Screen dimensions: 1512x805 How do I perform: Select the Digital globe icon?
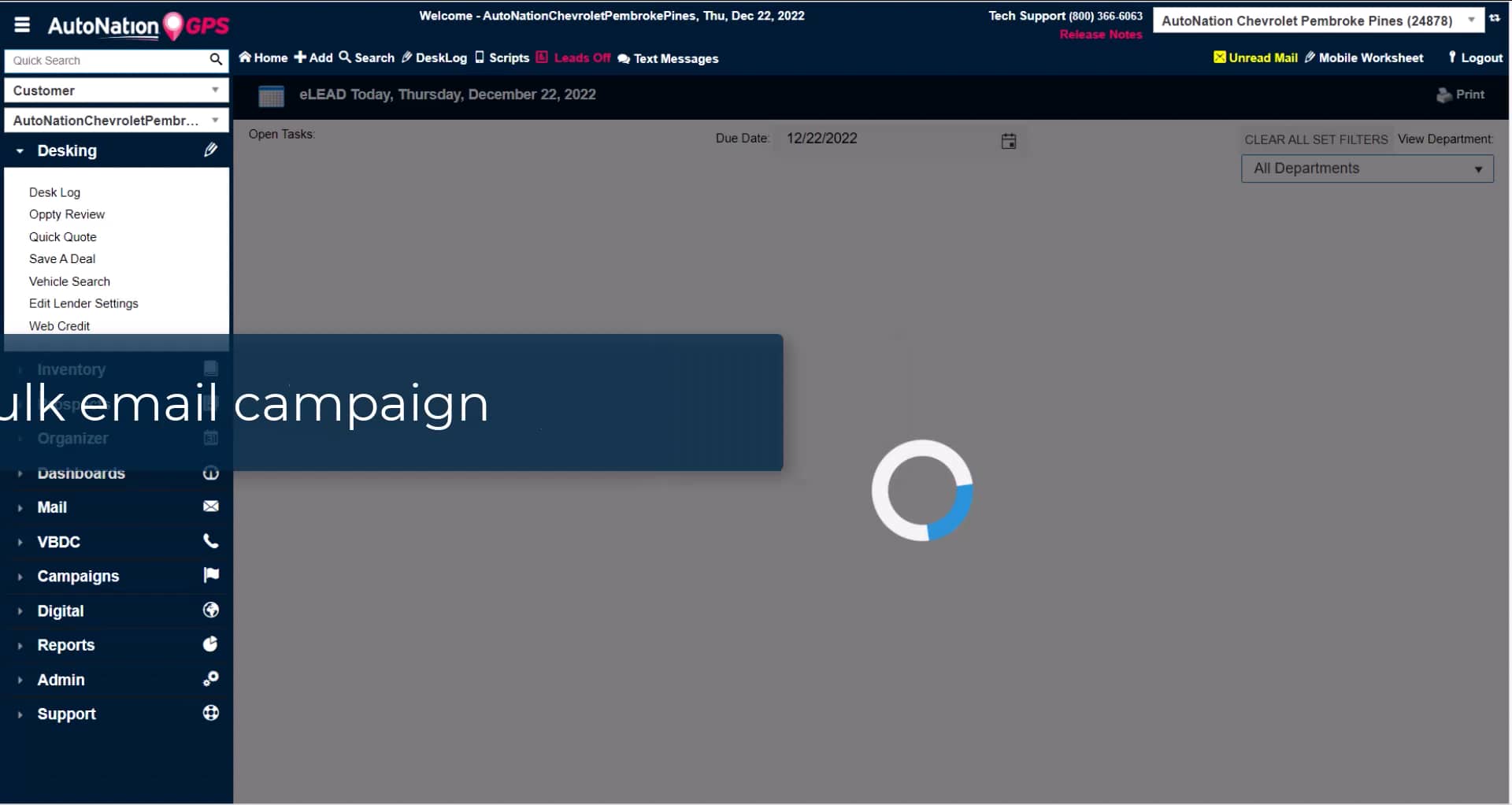coord(210,610)
